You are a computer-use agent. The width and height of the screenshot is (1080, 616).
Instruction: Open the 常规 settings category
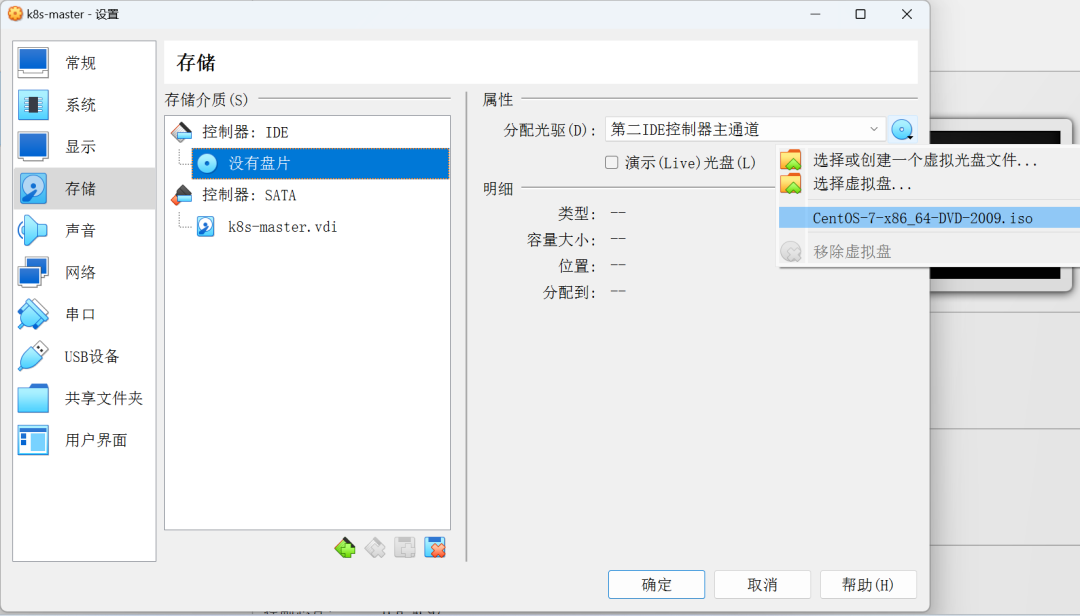(84, 63)
